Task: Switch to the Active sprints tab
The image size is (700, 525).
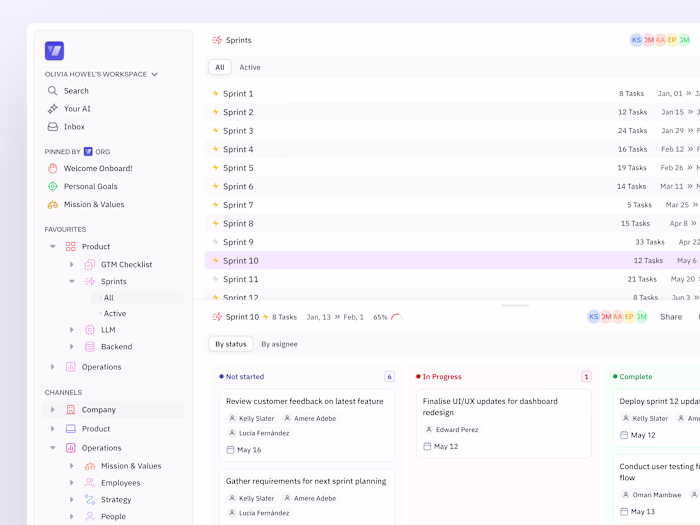Action: pyautogui.click(x=250, y=67)
